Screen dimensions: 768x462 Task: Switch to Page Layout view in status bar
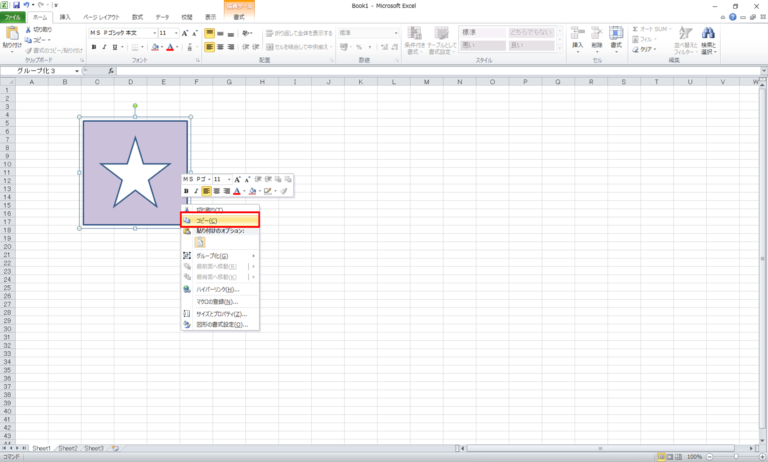(x=670, y=457)
